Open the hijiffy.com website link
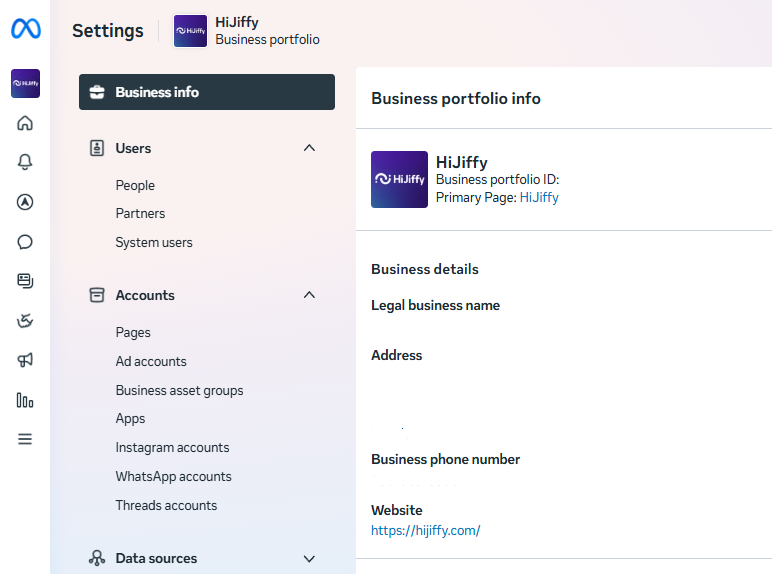Image resolution: width=772 pixels, height=574 pixels. point(425,531)
